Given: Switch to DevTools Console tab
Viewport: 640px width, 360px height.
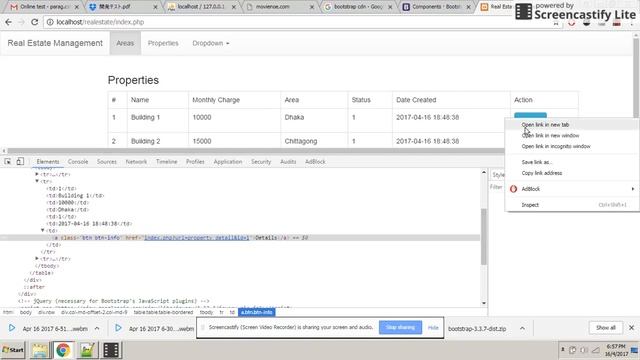Looking at the screenshot, I should point(78,162).
